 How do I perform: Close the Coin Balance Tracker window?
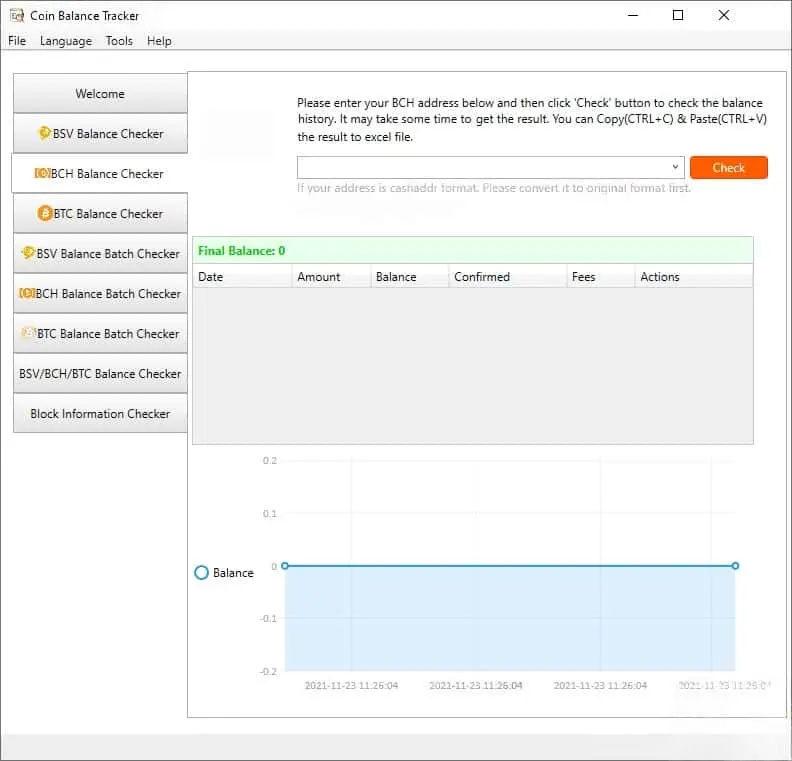[x=724, y=15]
